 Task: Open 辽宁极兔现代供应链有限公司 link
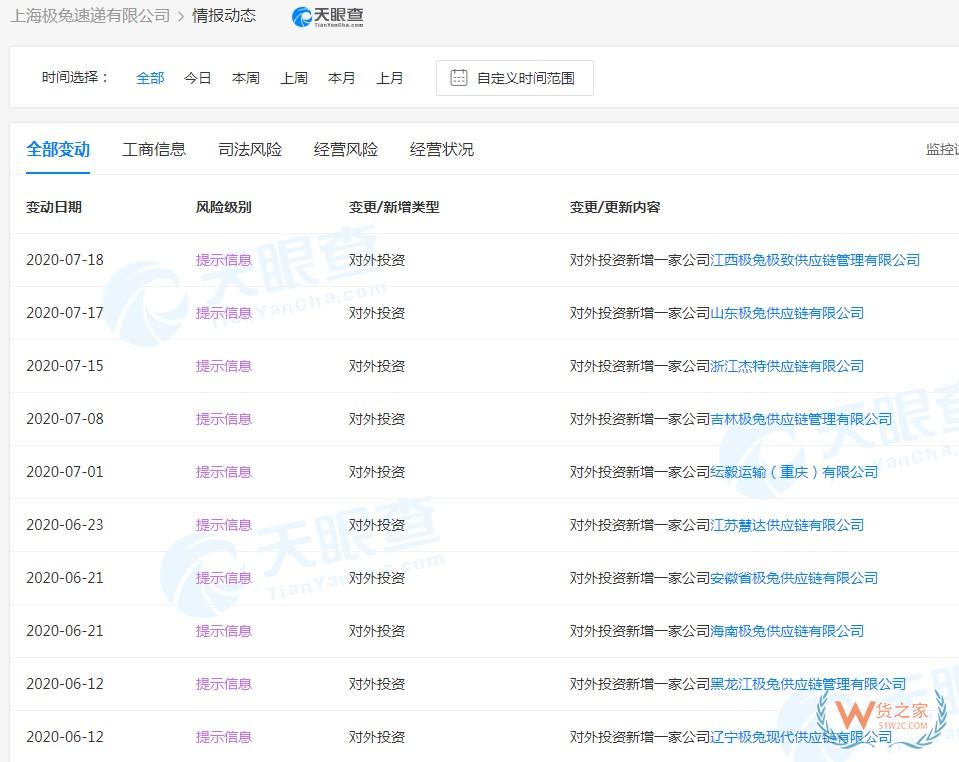tap(801, 737)
